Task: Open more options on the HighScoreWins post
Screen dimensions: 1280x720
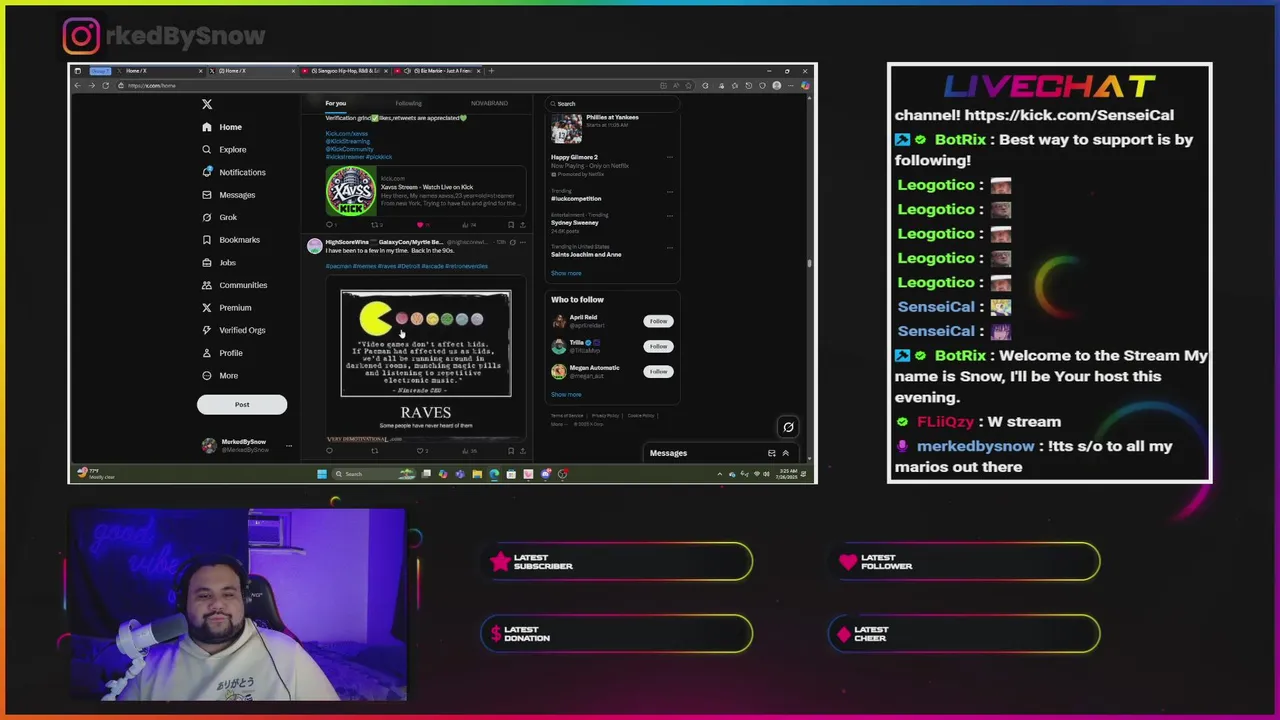Action: pyautogui.click(x=523, y=242)
